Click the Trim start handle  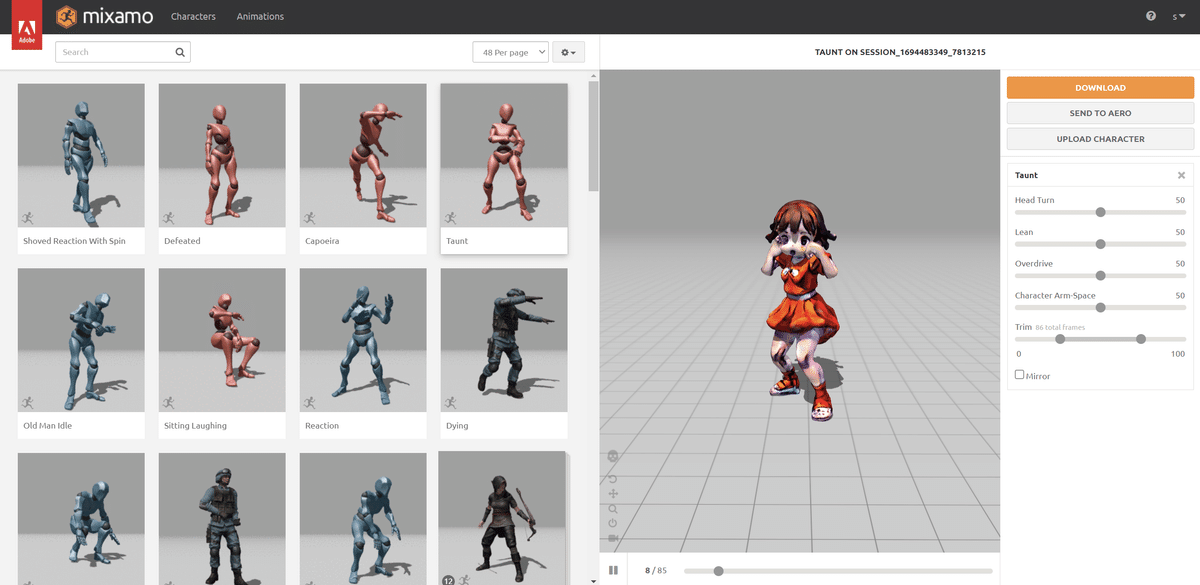coord(1060,339)
